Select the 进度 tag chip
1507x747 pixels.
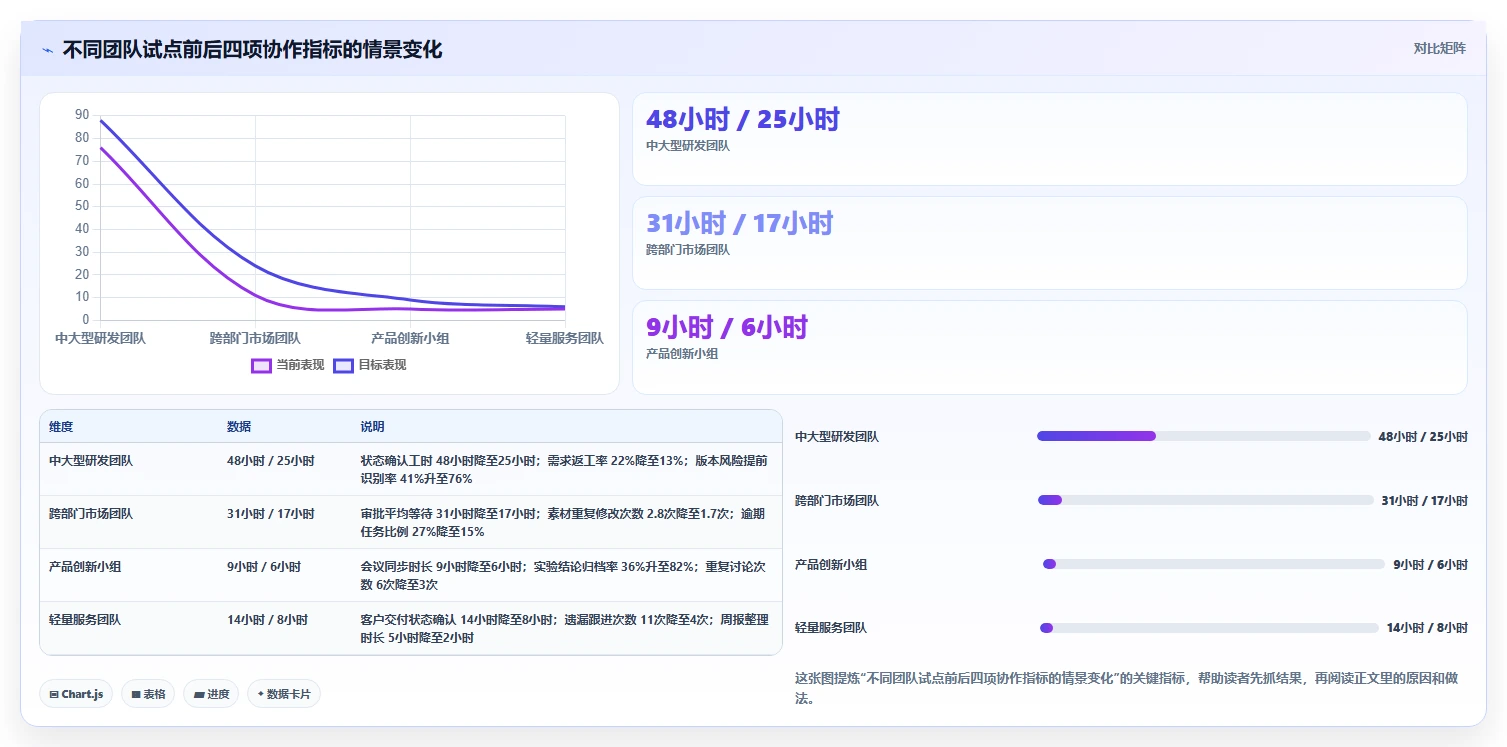tap(211, 694)
